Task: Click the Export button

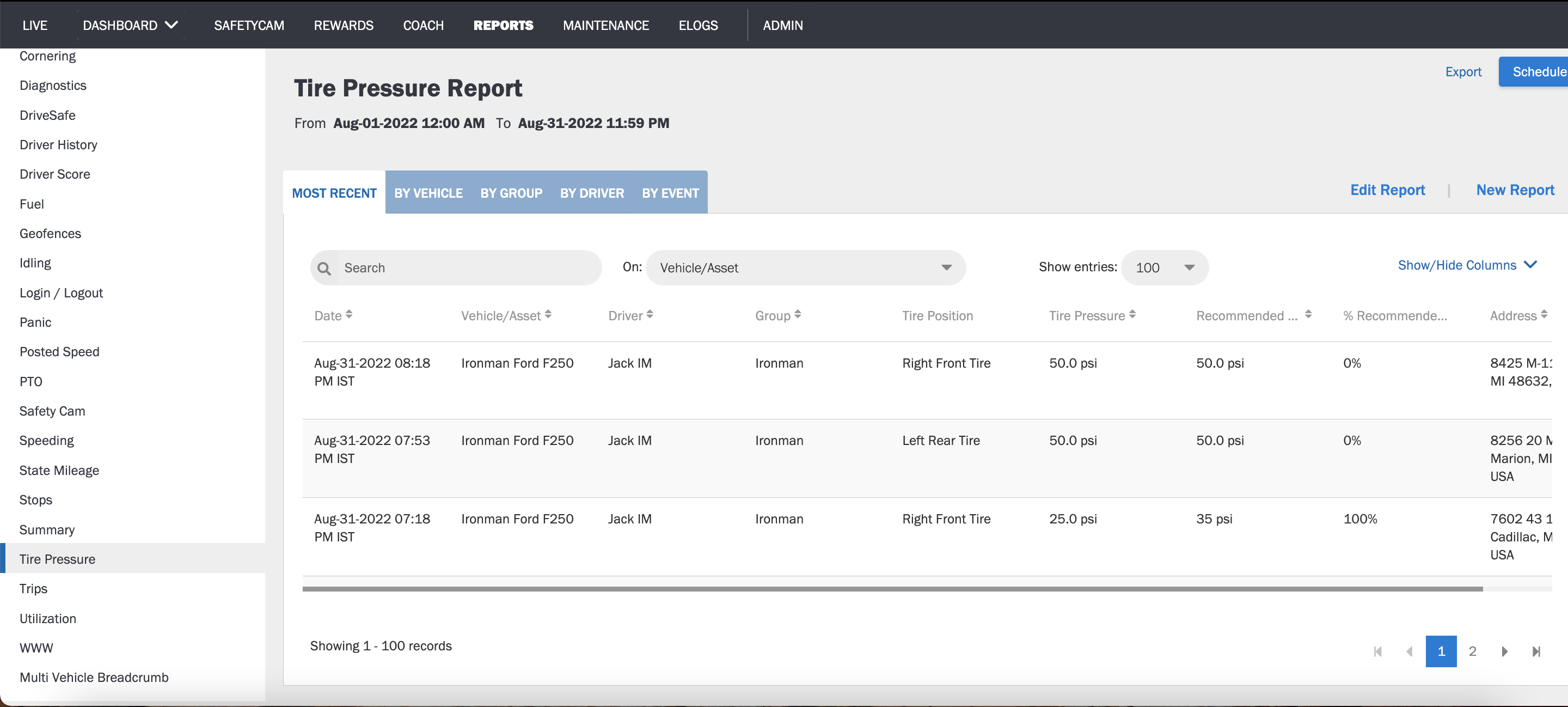Action: (x=1463, y=71)
